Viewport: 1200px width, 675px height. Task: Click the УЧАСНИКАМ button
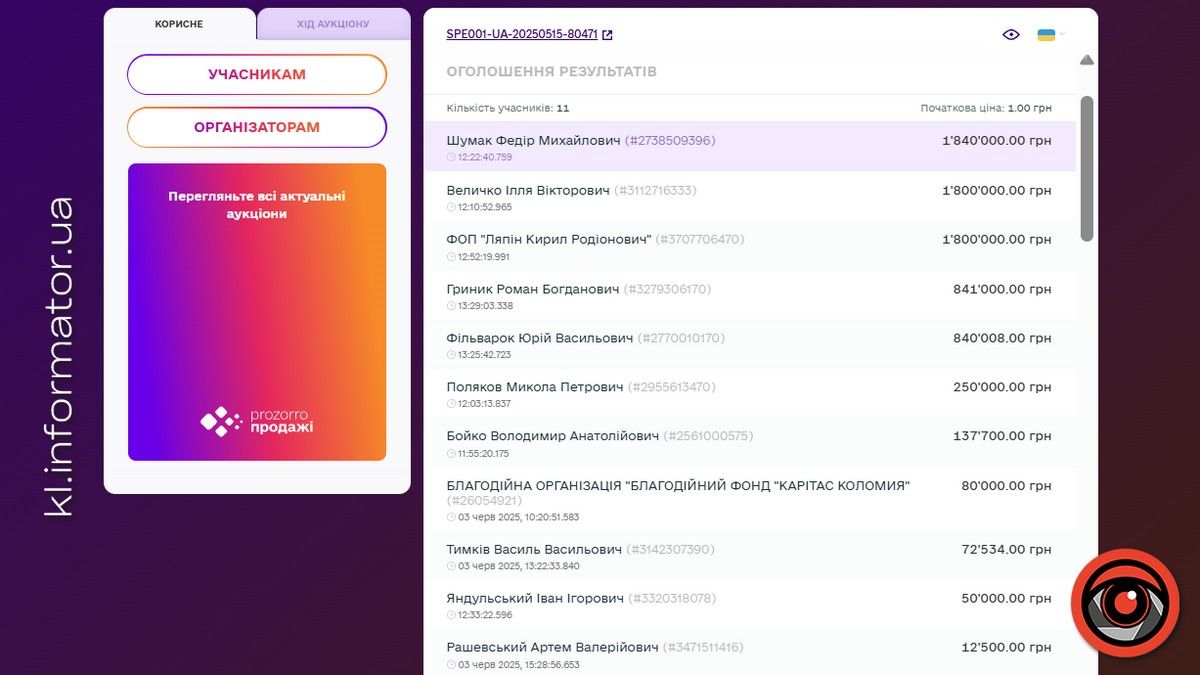coord(256,74)
